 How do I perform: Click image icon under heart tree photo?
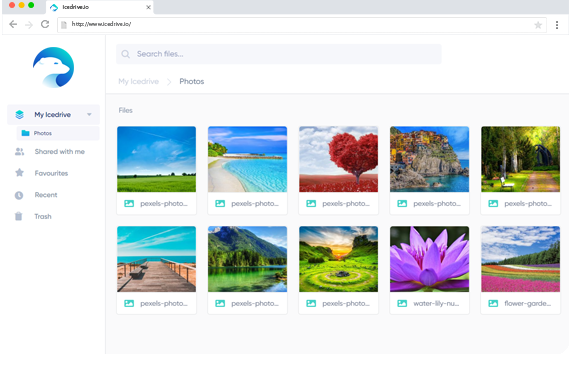click(311, 204)
